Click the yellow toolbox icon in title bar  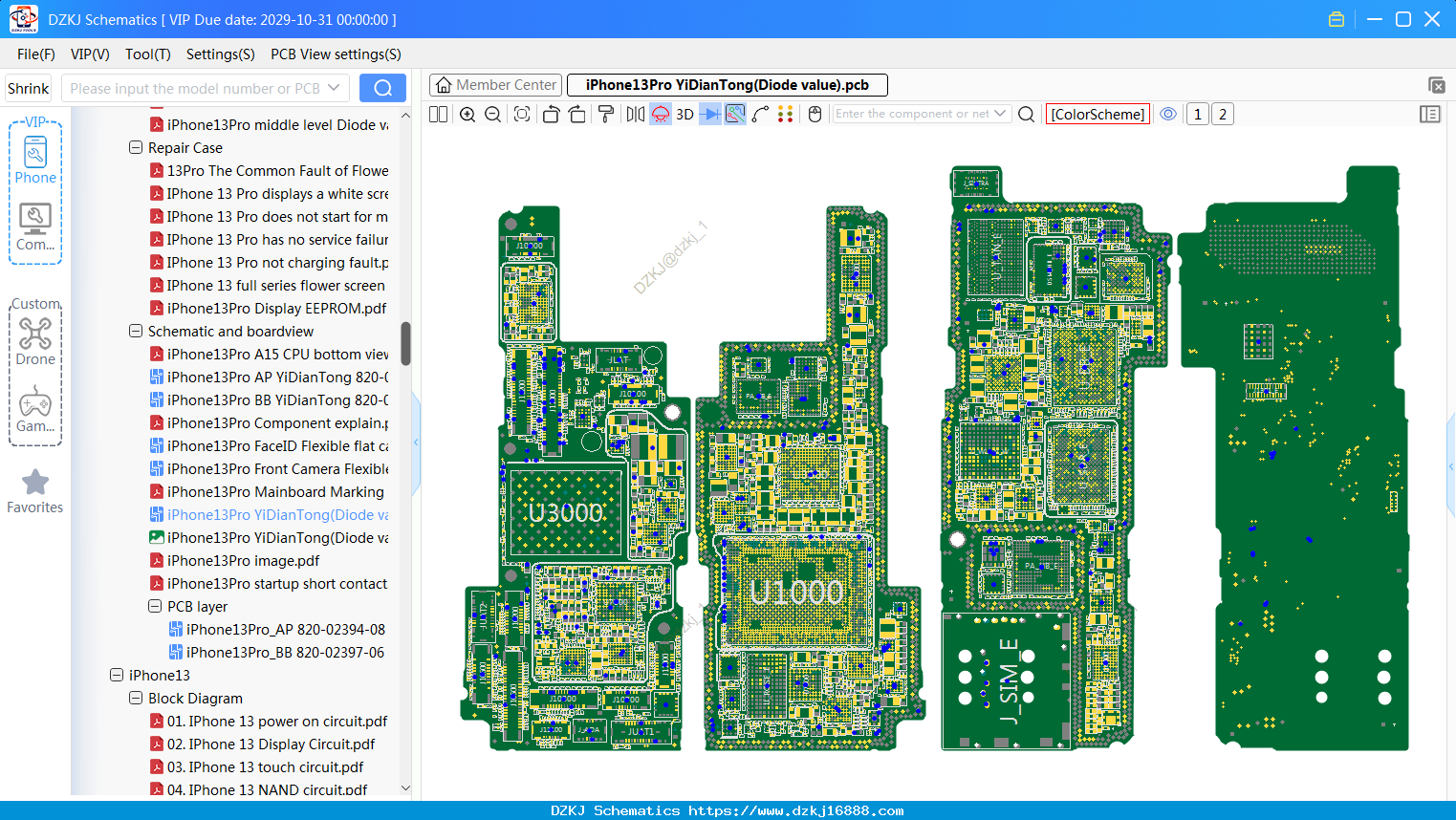tap(1336, 19)
